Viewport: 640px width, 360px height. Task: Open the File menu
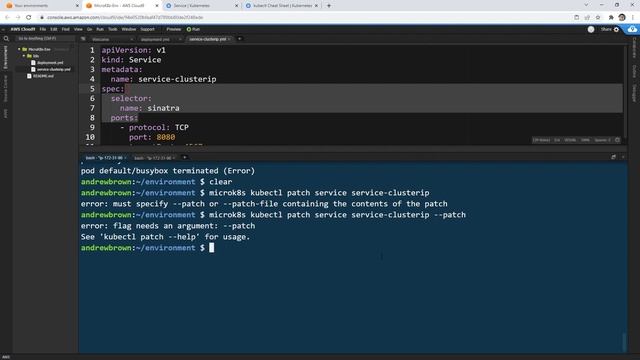pos(43,29)
